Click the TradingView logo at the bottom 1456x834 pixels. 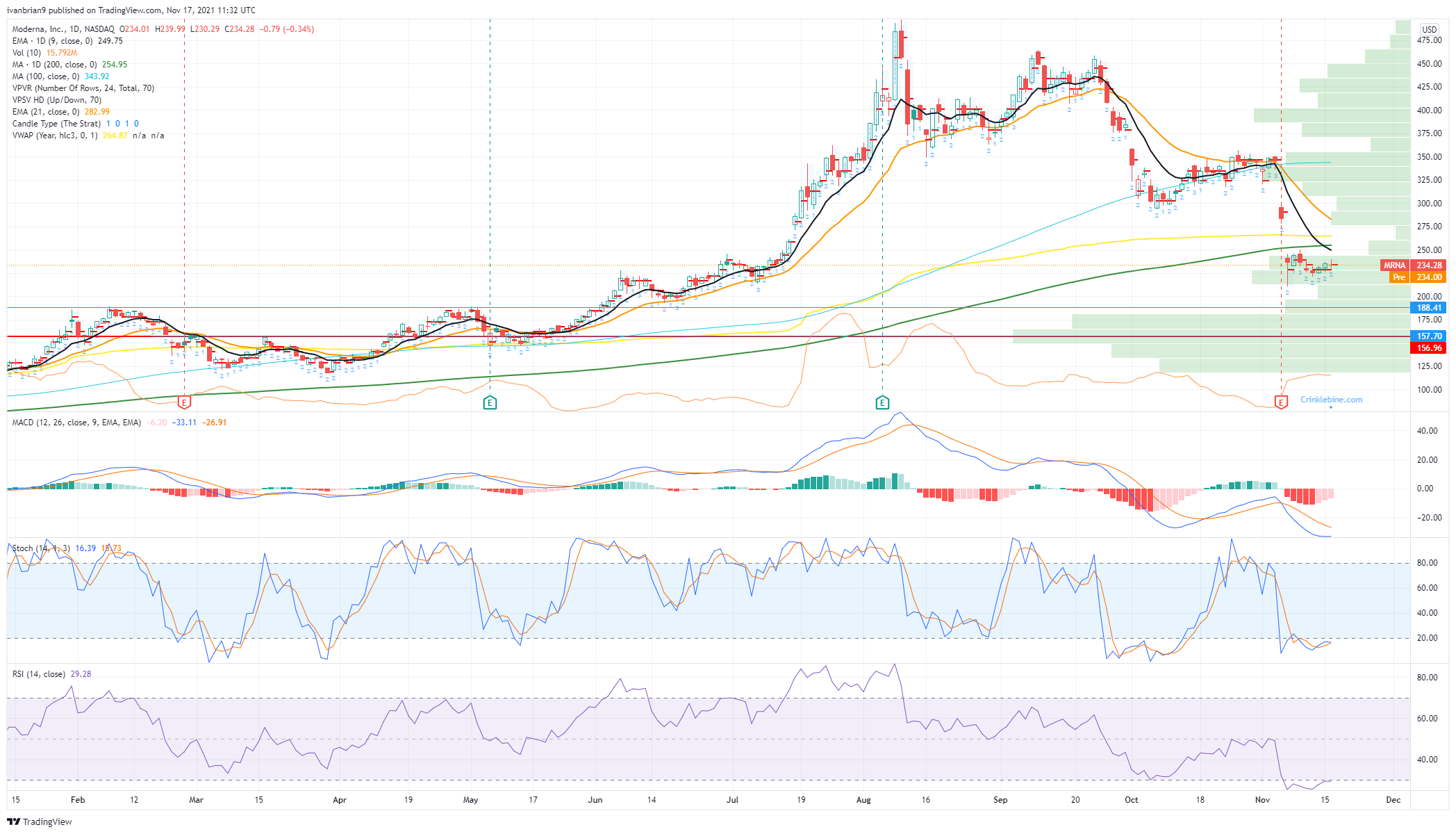click(40, 821)
